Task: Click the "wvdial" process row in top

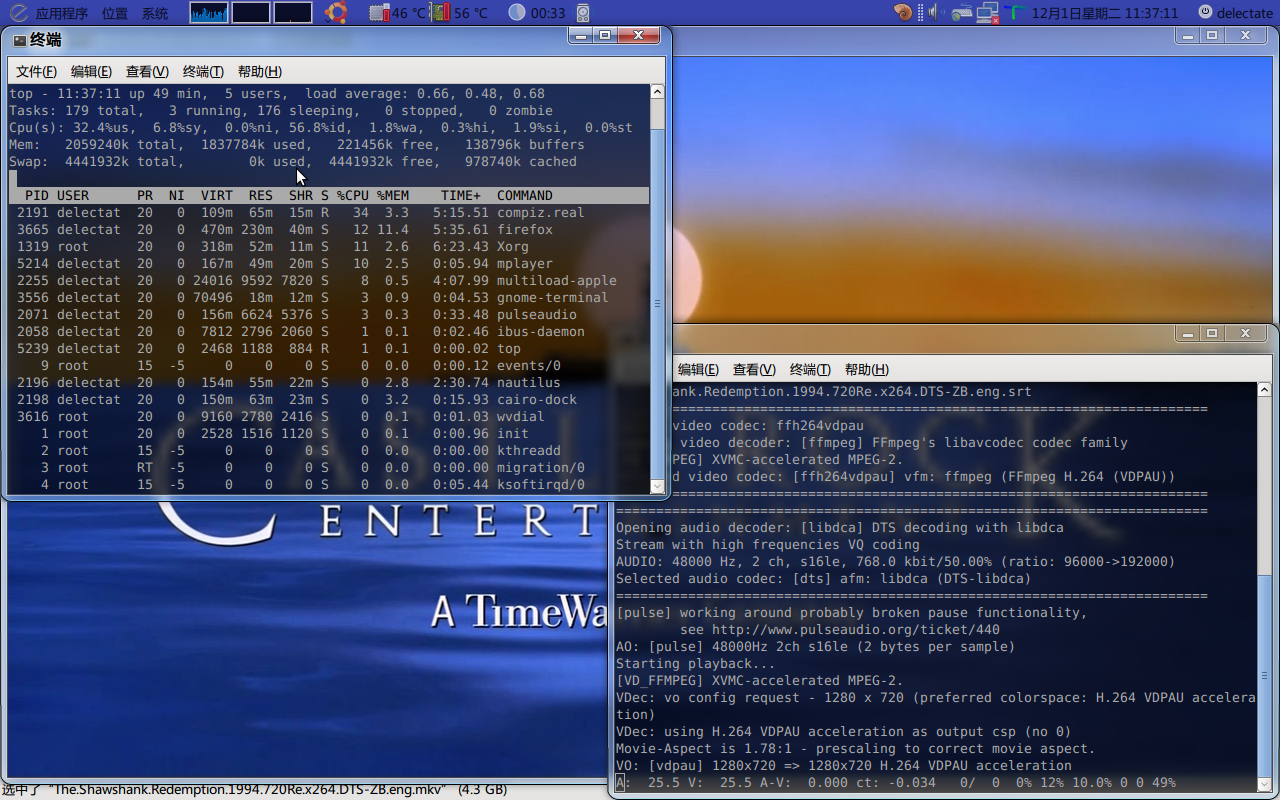Action: point(329,417)
